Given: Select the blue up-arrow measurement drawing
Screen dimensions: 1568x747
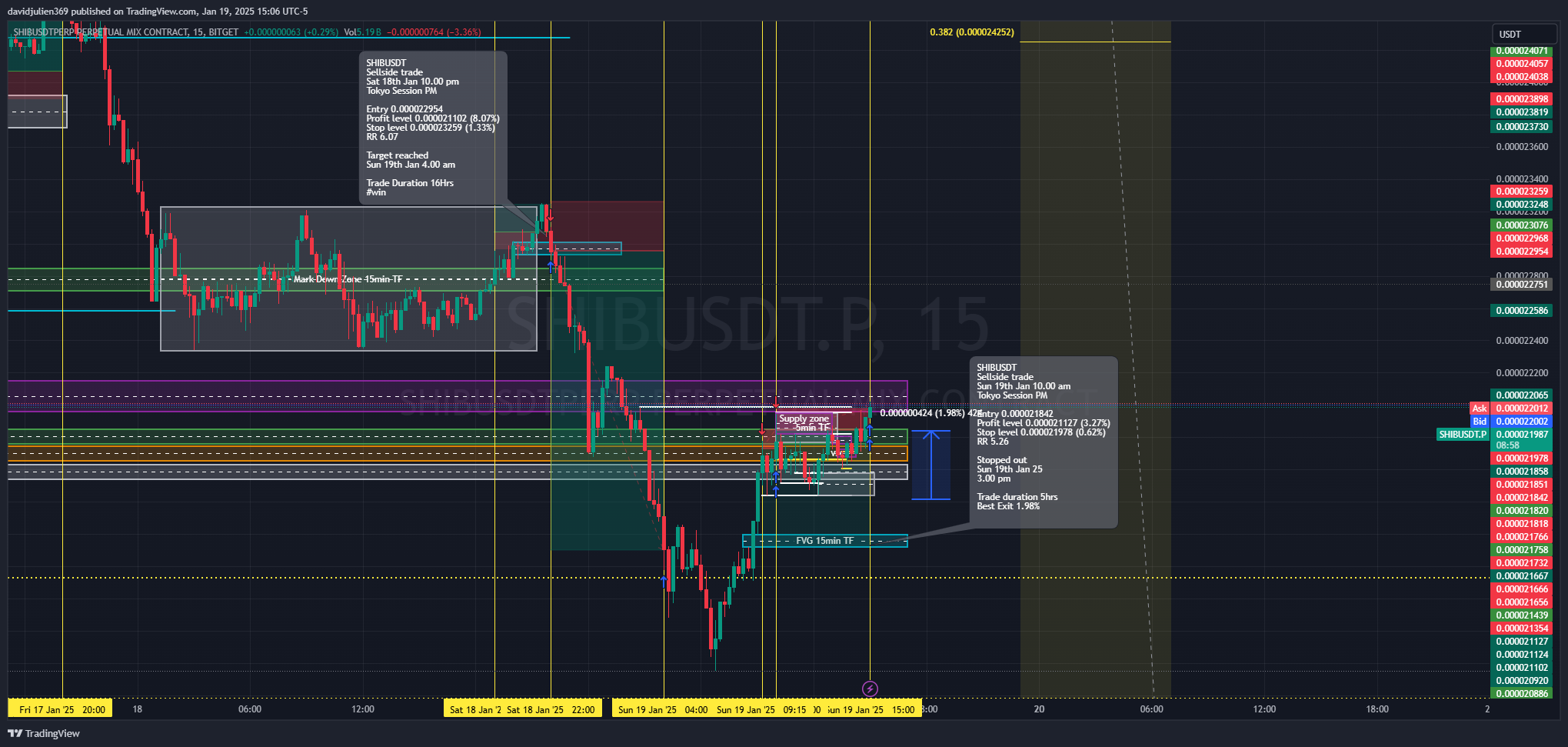Looking at the screenshot, I should [930, 465].
